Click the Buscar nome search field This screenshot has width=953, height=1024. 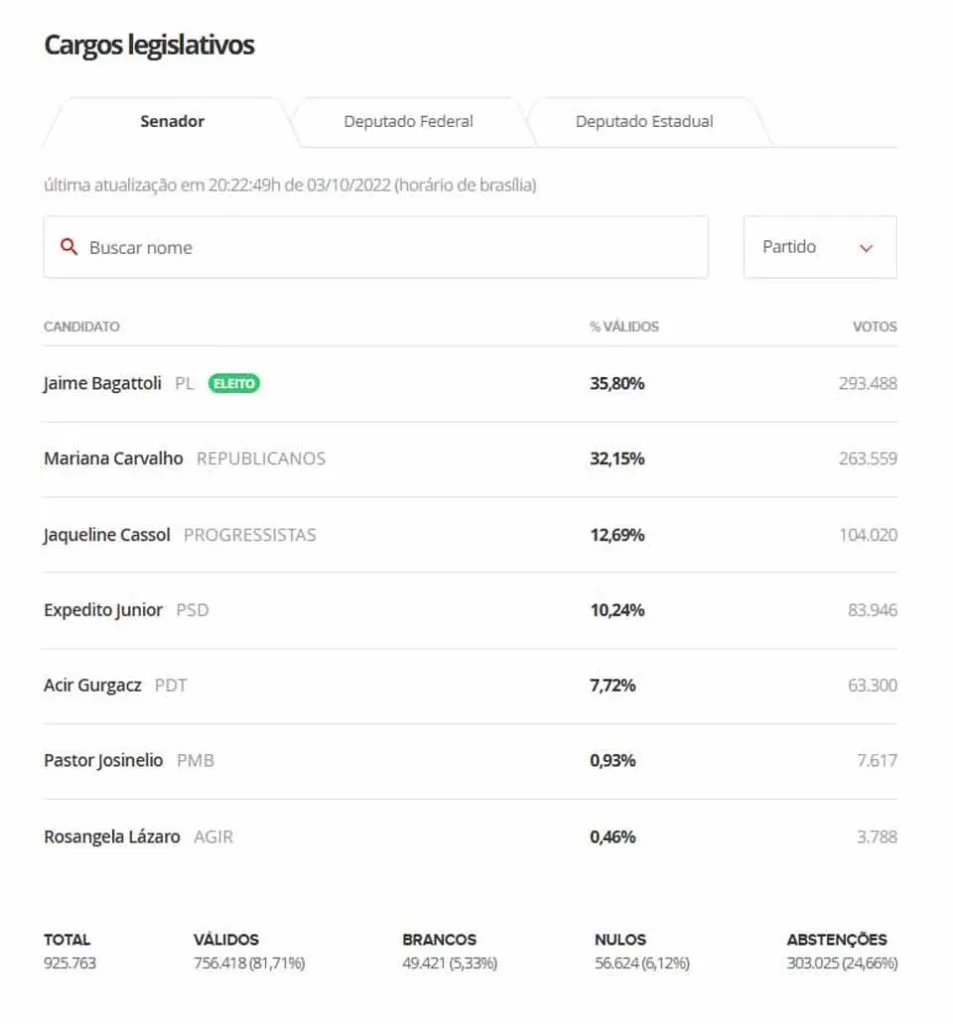click(x=390, y=248)
